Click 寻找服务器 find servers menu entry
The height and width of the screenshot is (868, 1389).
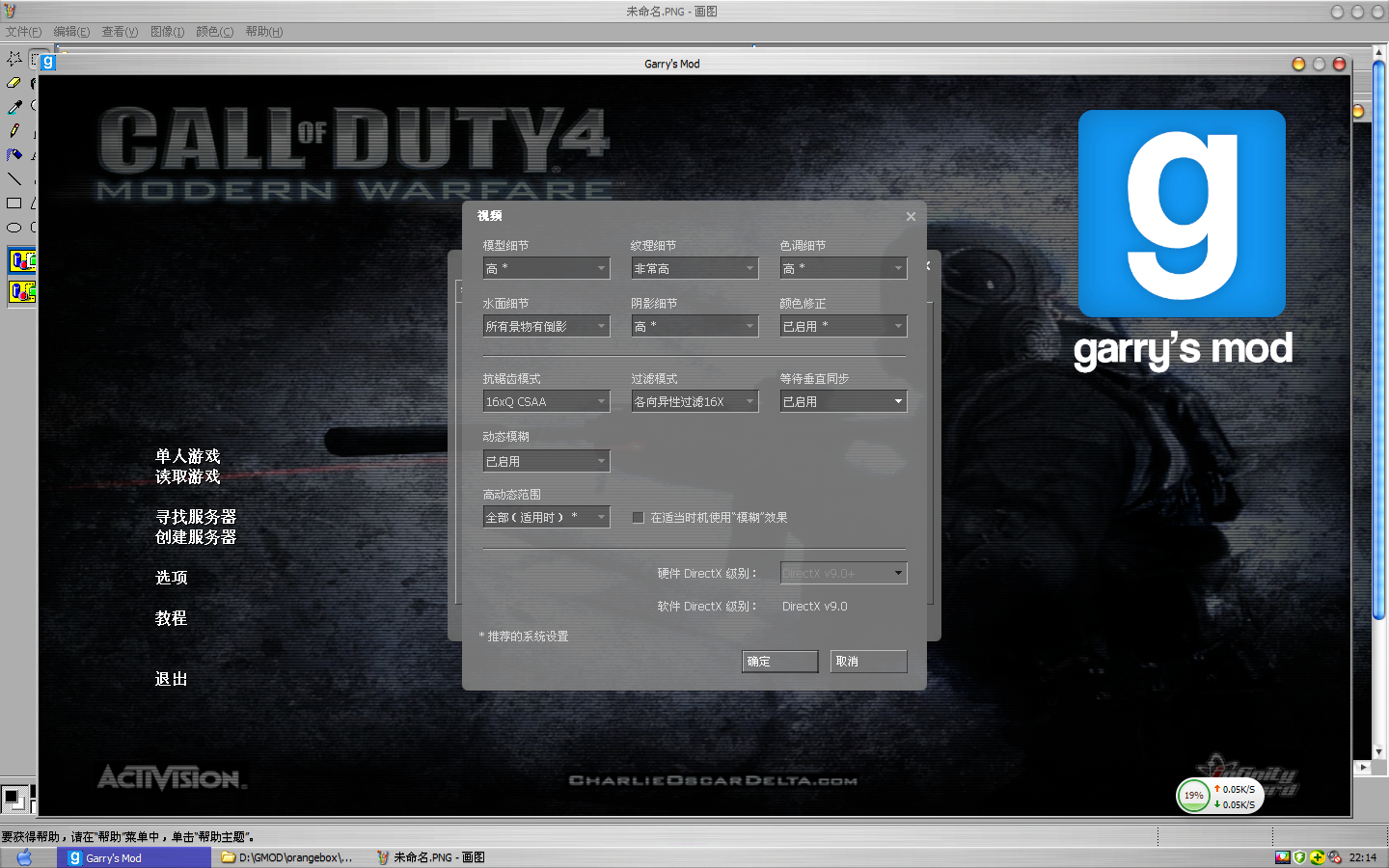(x=196, y=517)
